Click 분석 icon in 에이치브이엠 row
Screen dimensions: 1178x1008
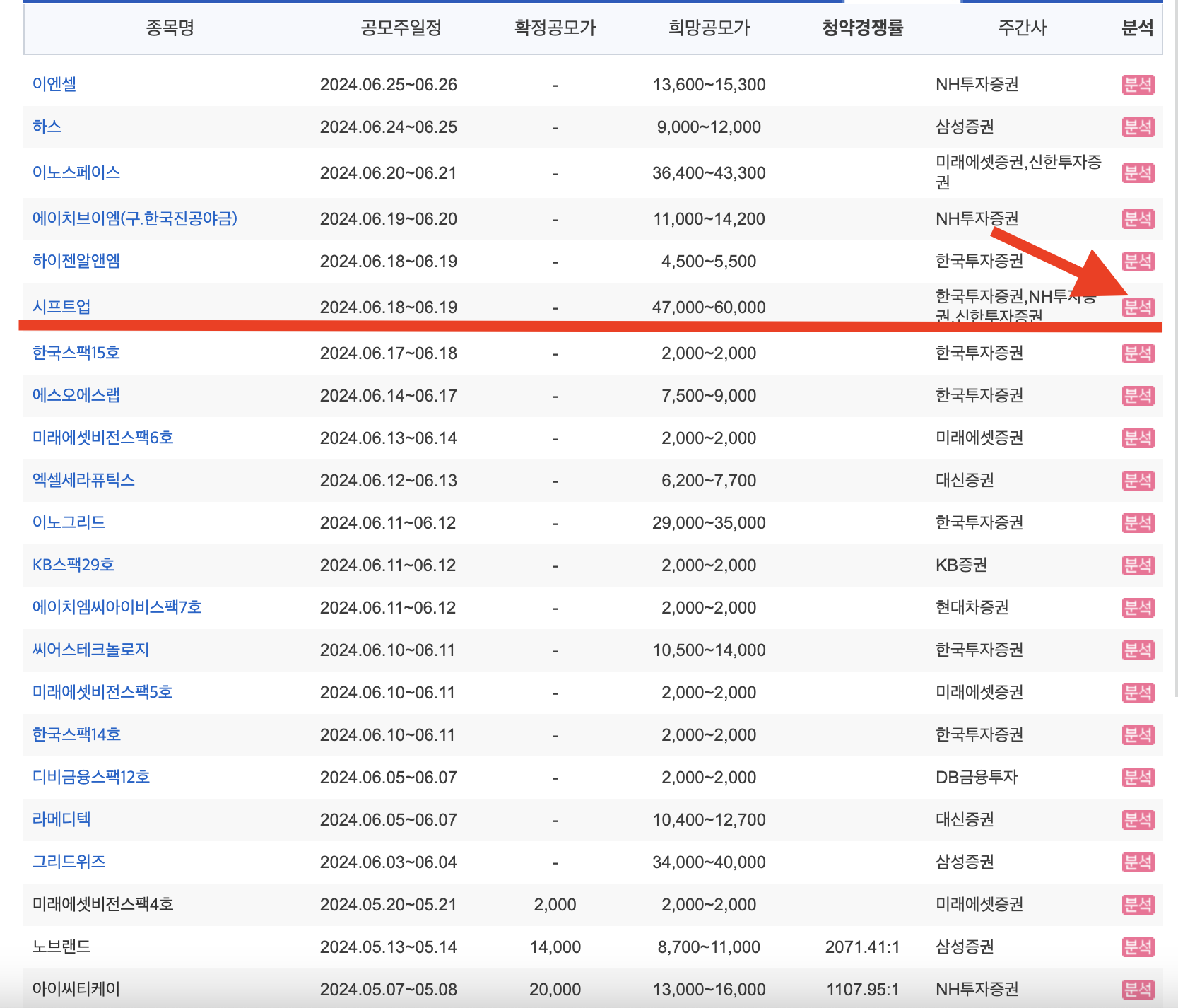pyautogui.click(x=1138, y=219)
